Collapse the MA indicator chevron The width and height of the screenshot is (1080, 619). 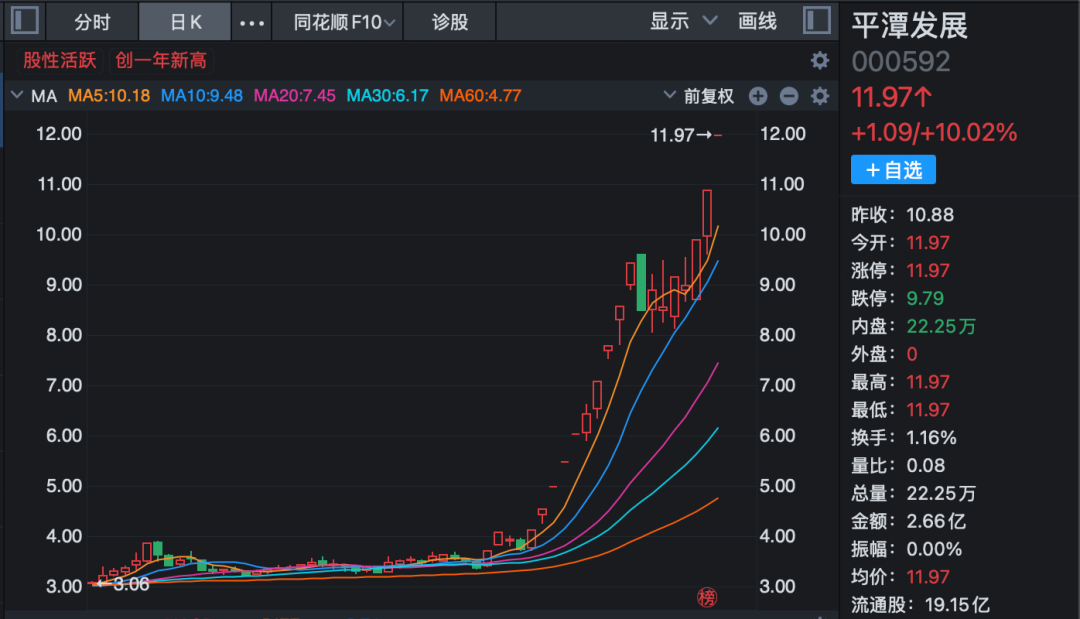pos(16,96)
